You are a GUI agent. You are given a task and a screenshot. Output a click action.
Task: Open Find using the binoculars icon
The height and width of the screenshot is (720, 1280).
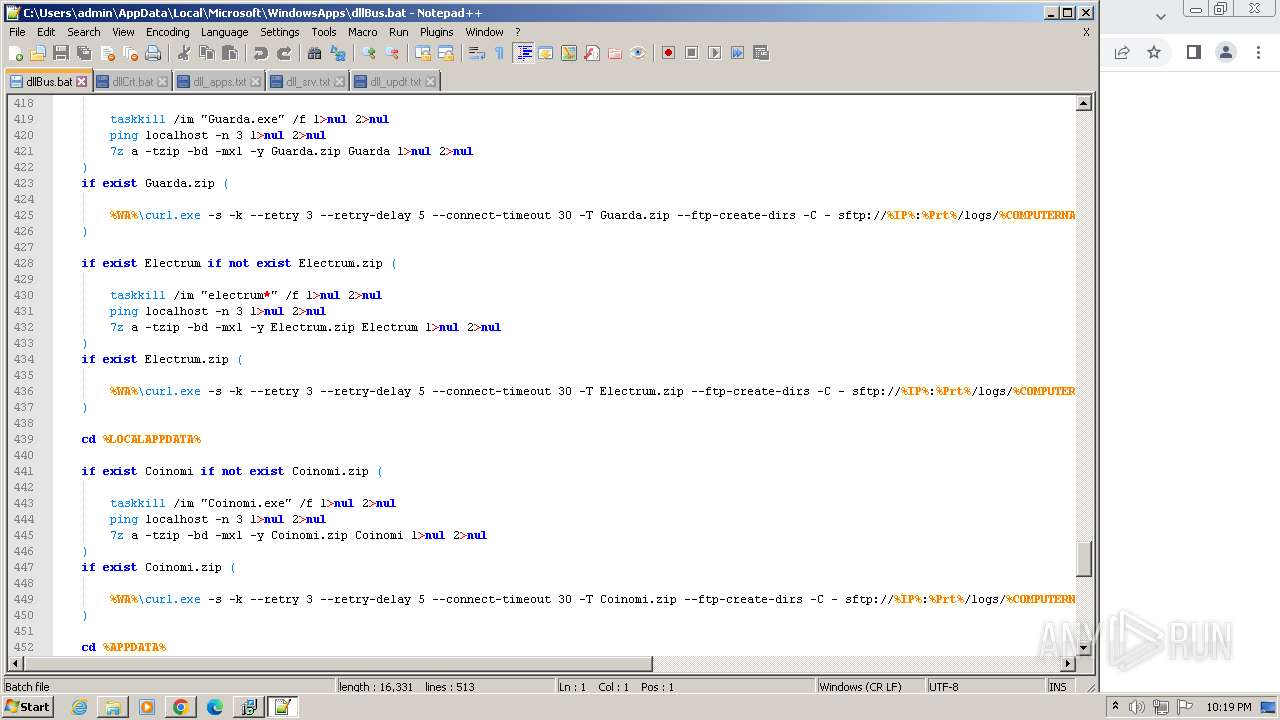click(315, 53)
